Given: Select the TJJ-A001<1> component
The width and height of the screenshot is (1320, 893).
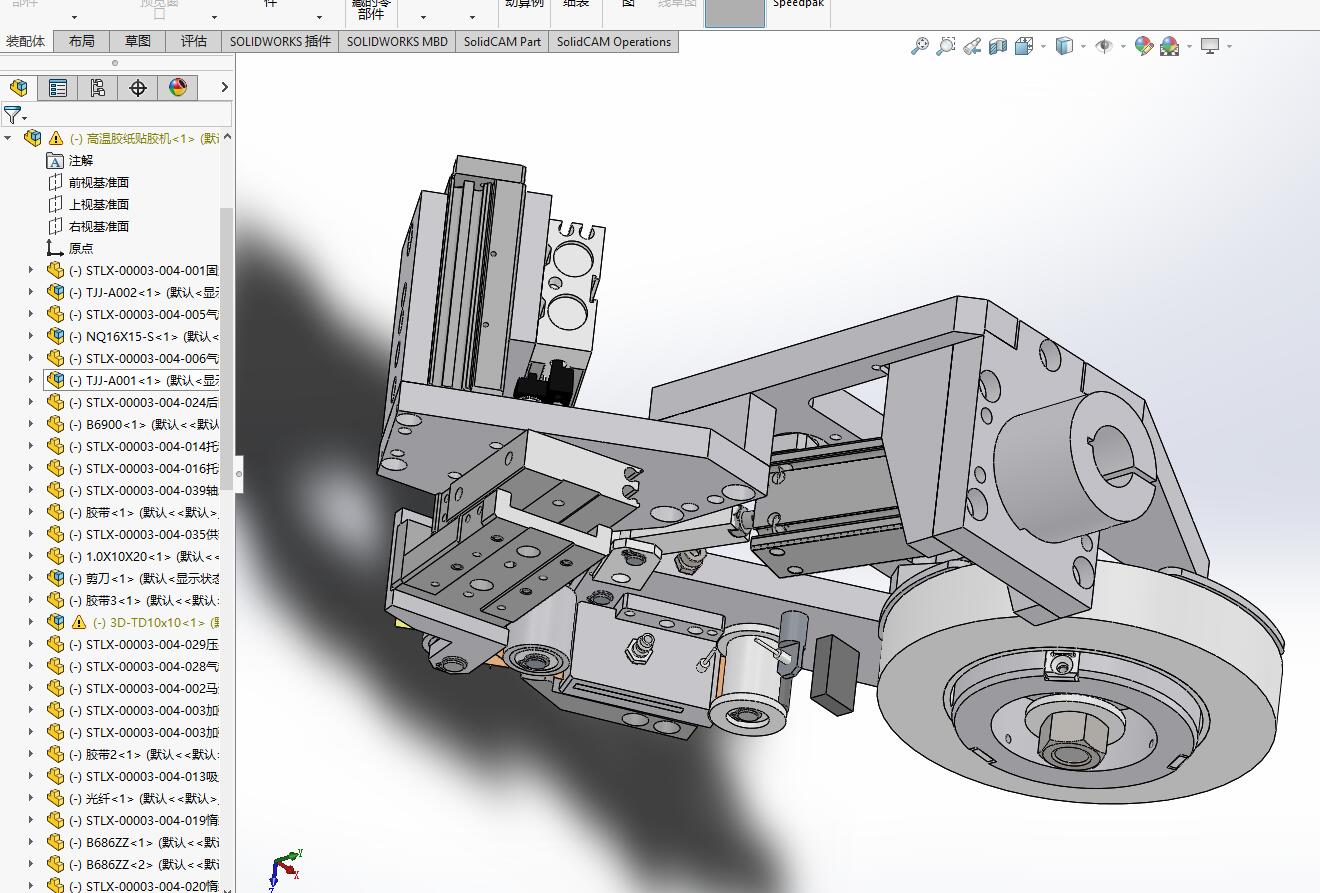Looking at the screenshot, I should tap(132, 380).
